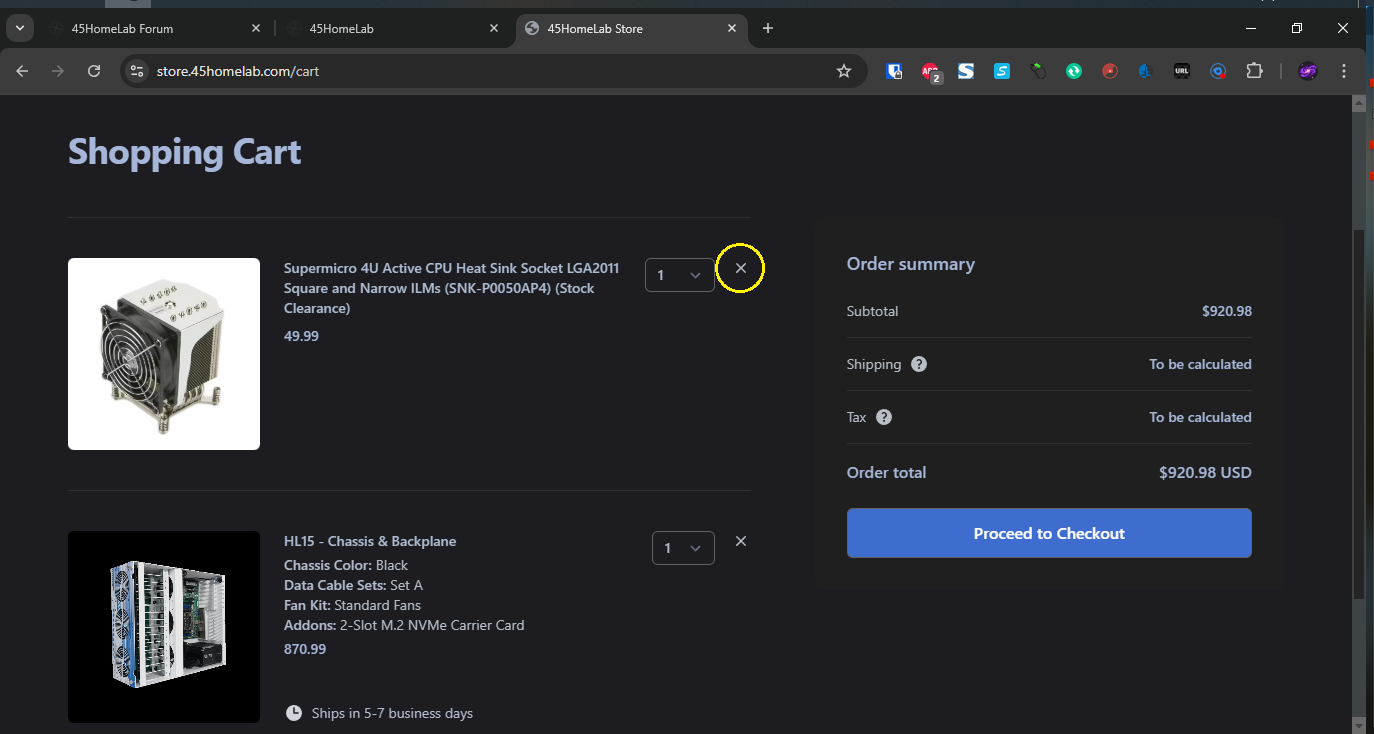Click the 870.99 price text
The height and width of the screenshot is (734, 1374).
(305, 649)
